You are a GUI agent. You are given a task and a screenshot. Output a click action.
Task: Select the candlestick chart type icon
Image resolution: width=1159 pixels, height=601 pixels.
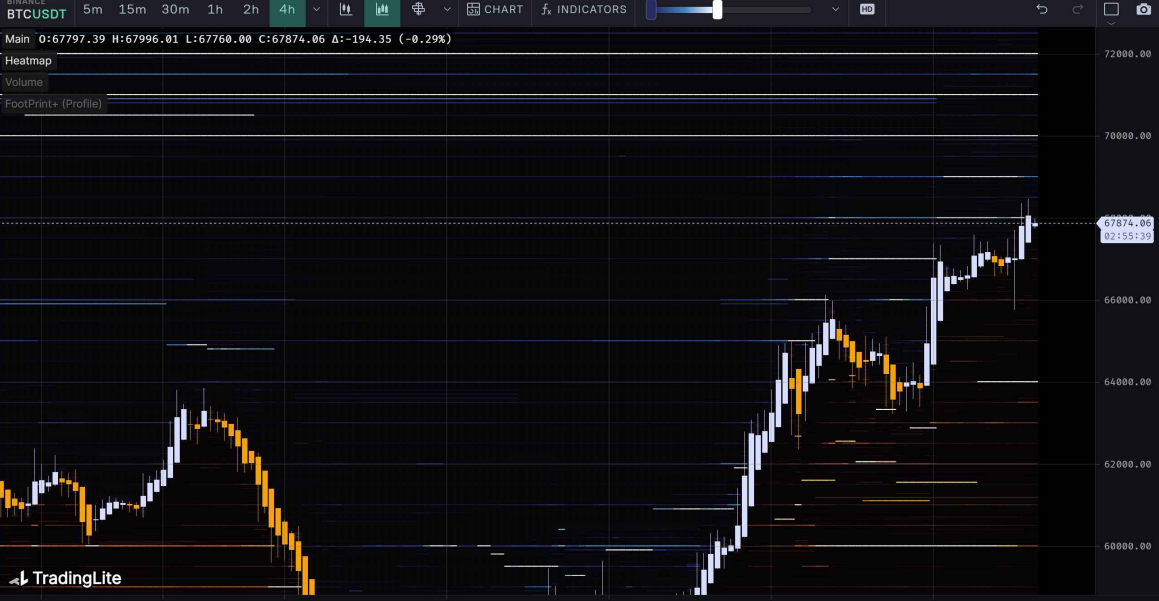tap(345, 10)
